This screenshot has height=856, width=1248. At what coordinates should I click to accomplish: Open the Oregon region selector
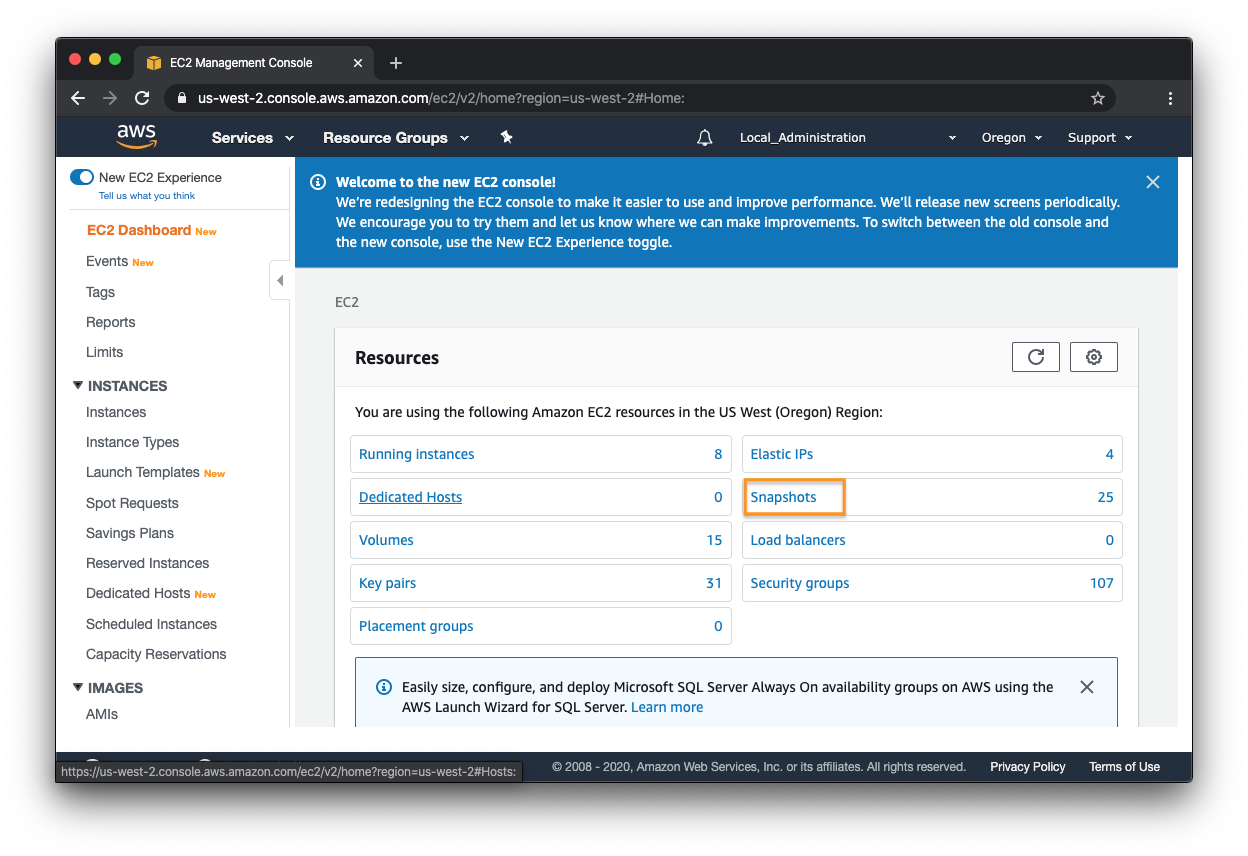tap(1012, 138)
